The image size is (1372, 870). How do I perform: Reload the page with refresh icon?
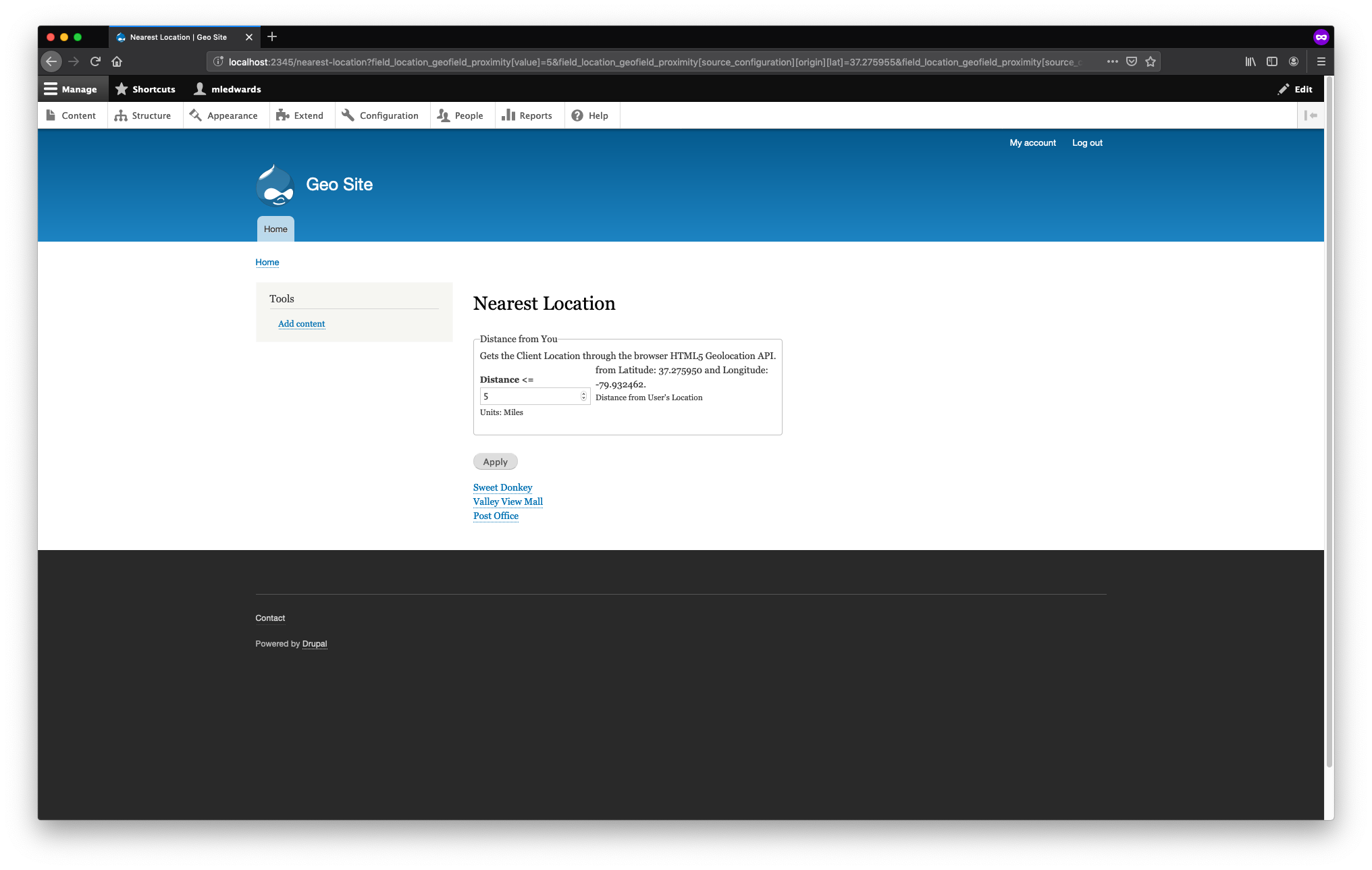click(x=95, y=61)
